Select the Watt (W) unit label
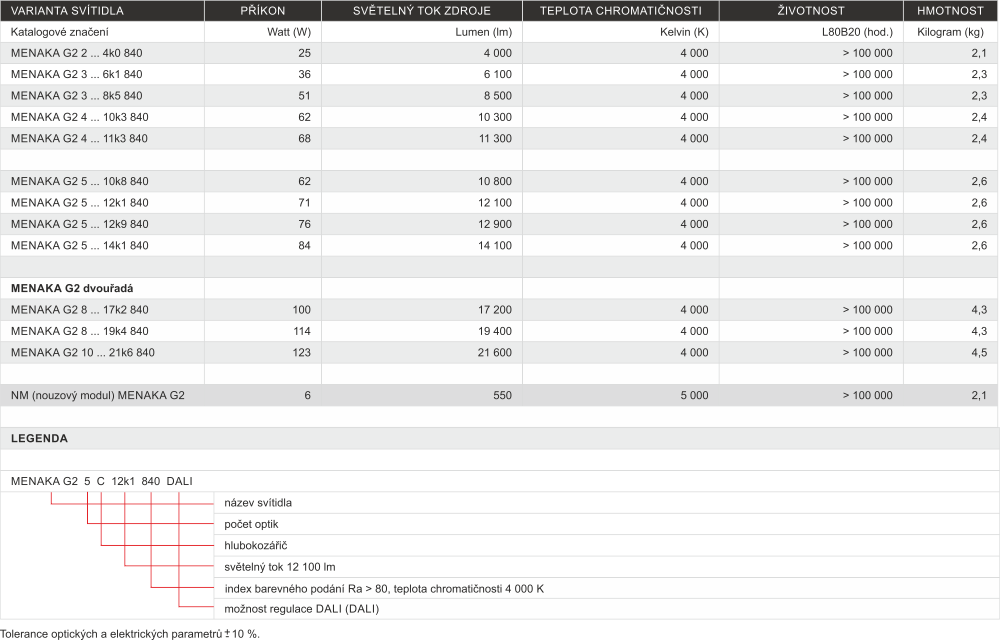1000x640 pixels. [289, 32]
